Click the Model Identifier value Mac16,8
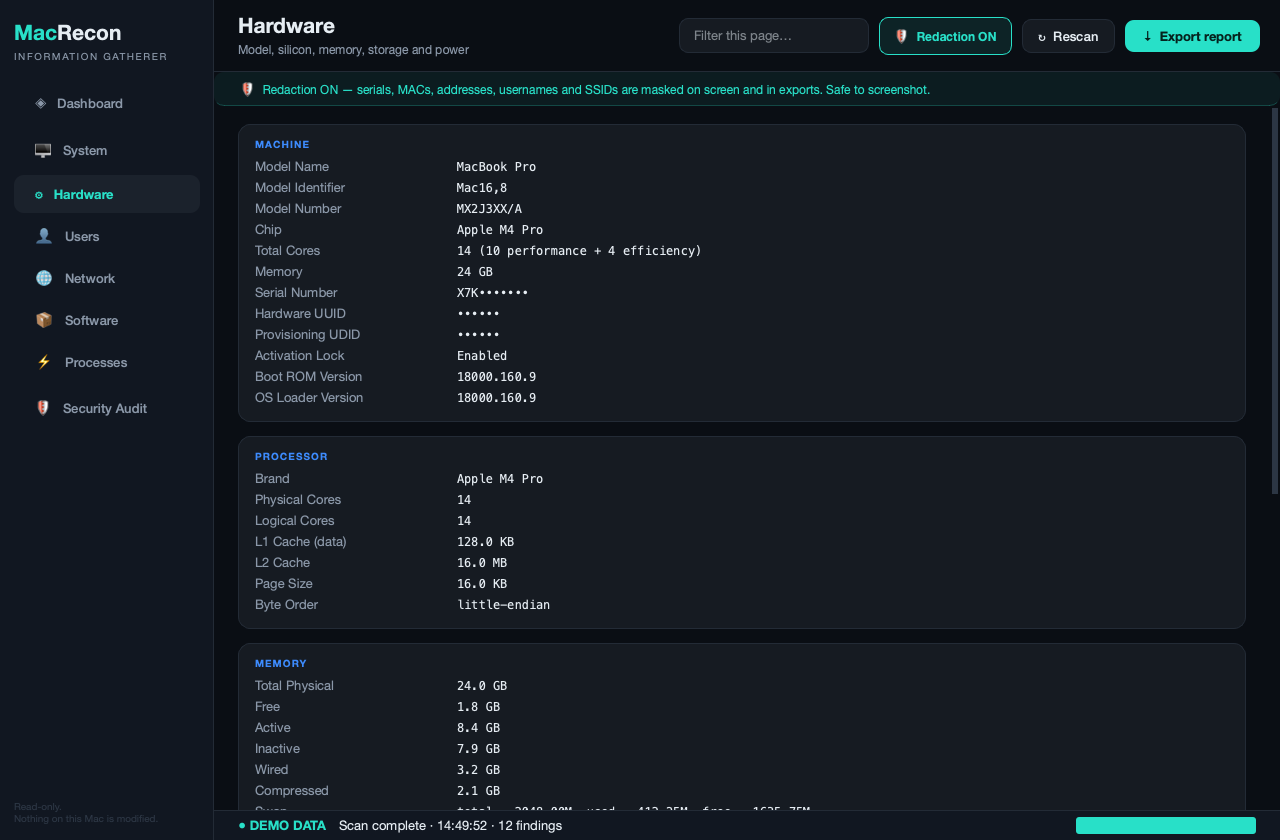This screenshot has height=840, width=1280. pyautogui.click(x=482, y=188)
